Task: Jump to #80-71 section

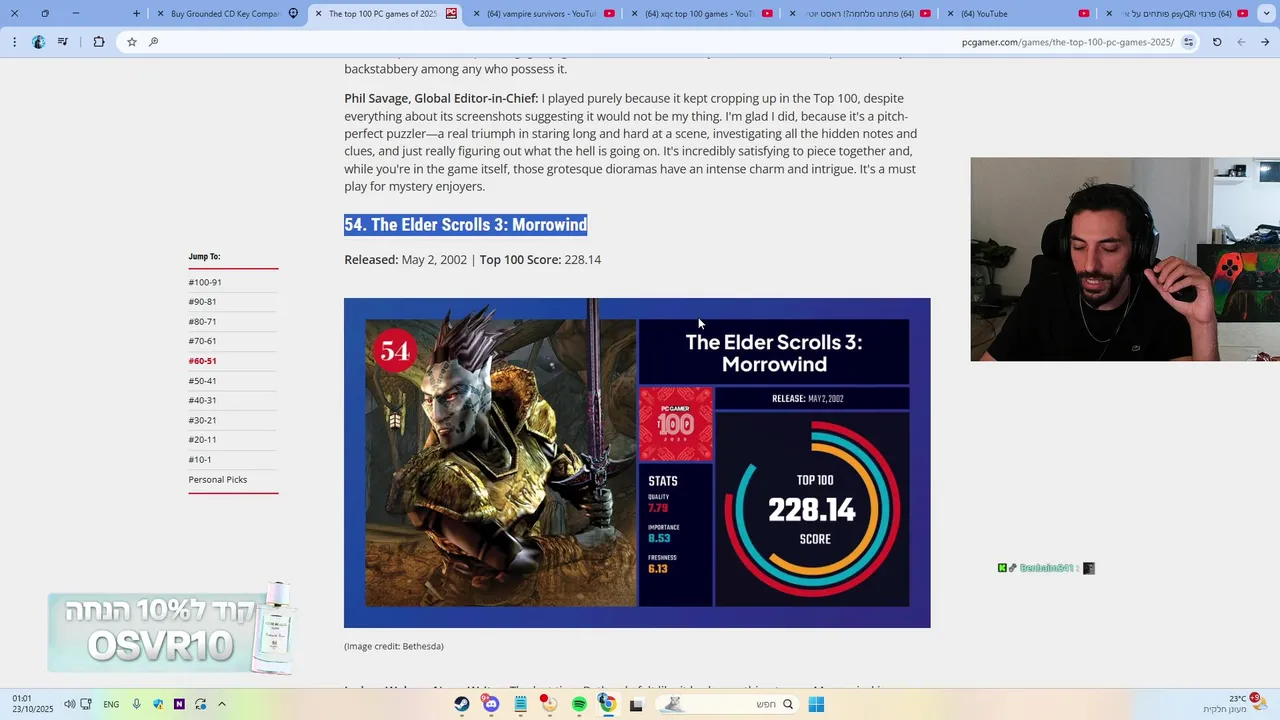Action: (x=202, y=322)
